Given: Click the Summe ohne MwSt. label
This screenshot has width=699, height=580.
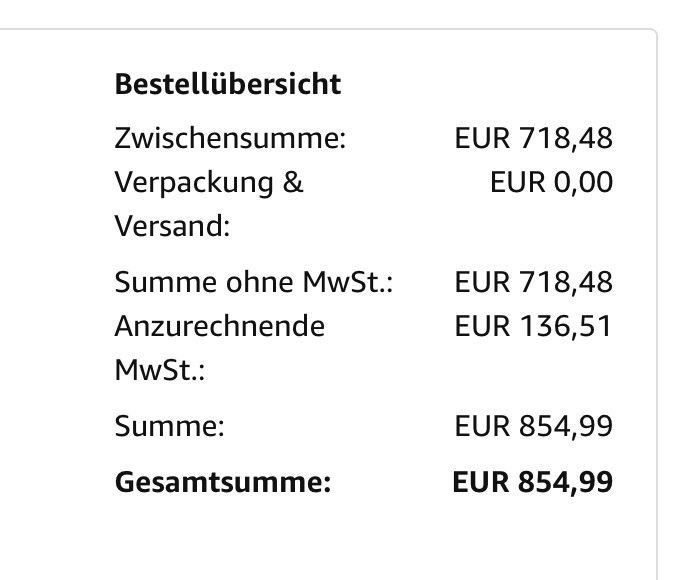Looking at the screenshot, I should [254, 282].
